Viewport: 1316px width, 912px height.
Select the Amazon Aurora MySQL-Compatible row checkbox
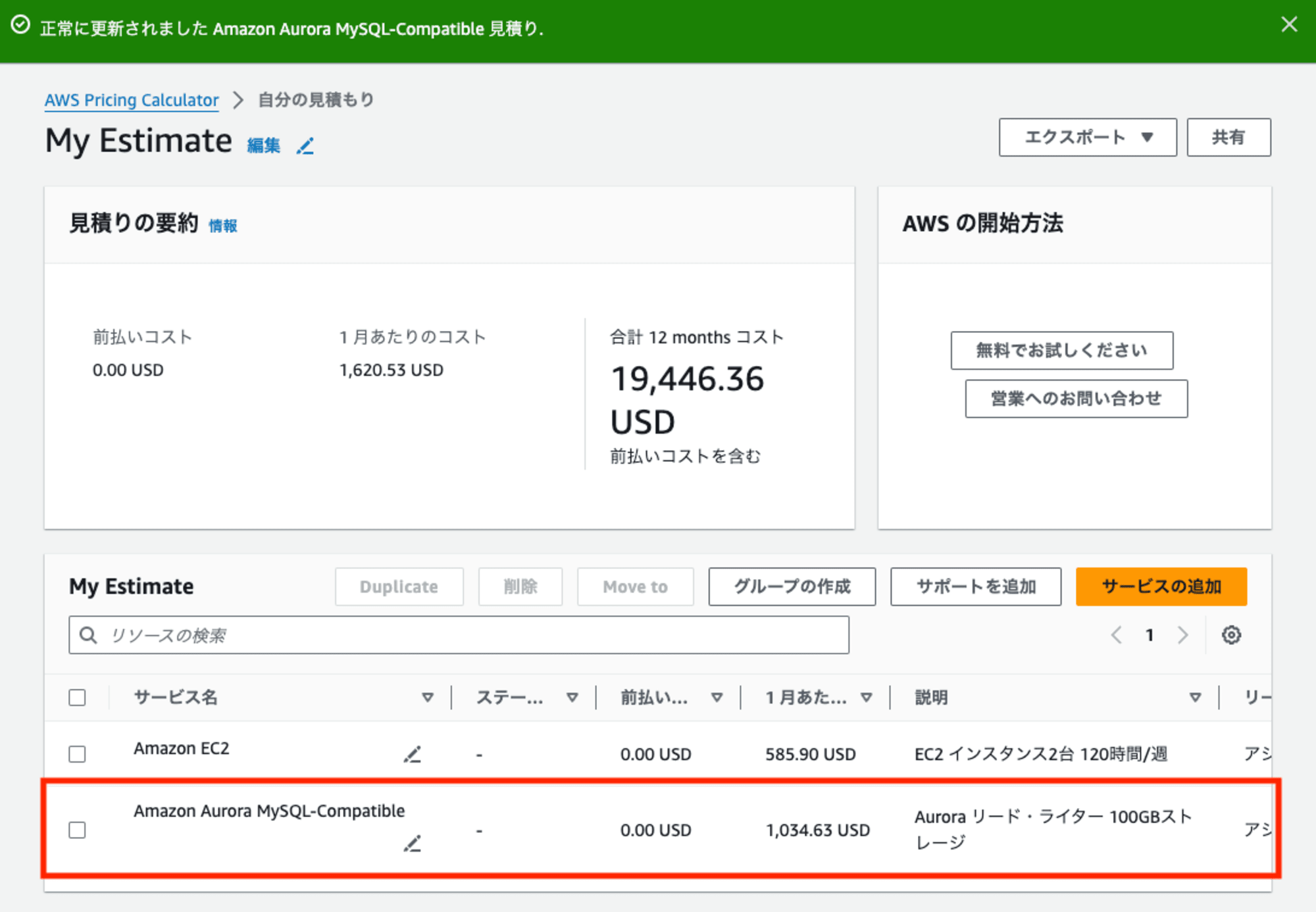(77, 830)
